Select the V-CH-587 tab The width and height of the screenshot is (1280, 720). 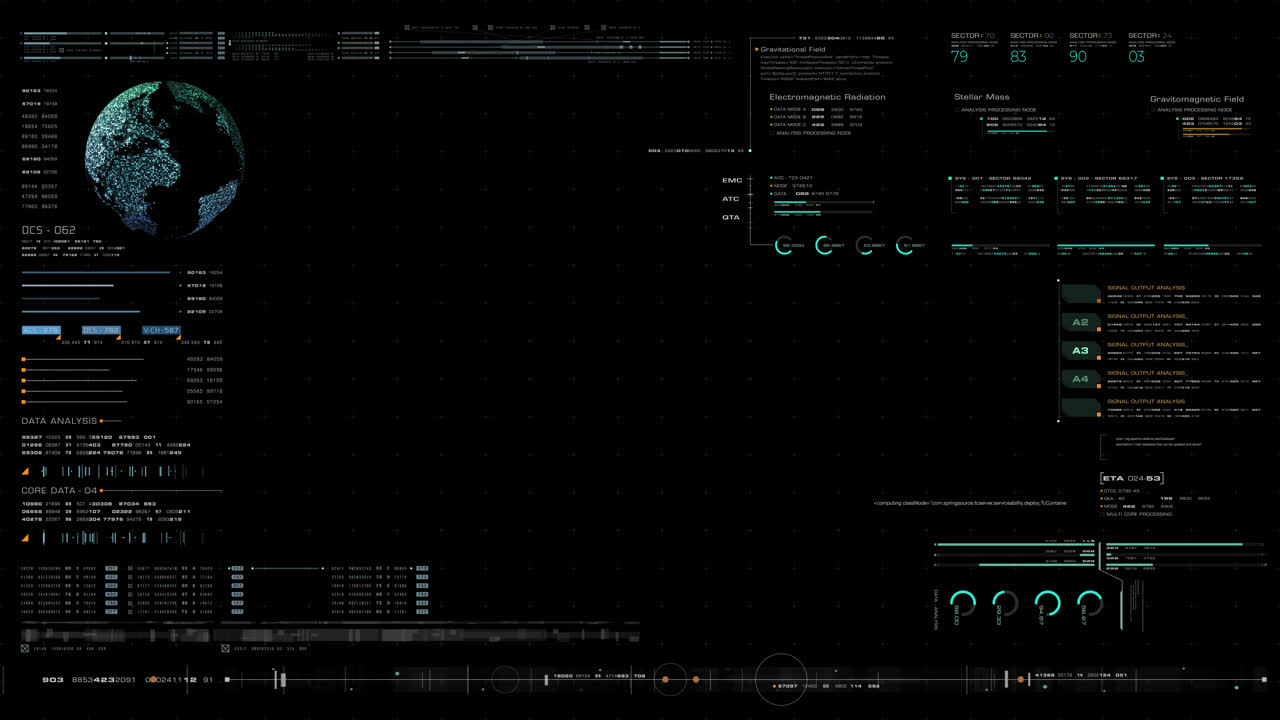pyautogui.click(x=162, y=330)
